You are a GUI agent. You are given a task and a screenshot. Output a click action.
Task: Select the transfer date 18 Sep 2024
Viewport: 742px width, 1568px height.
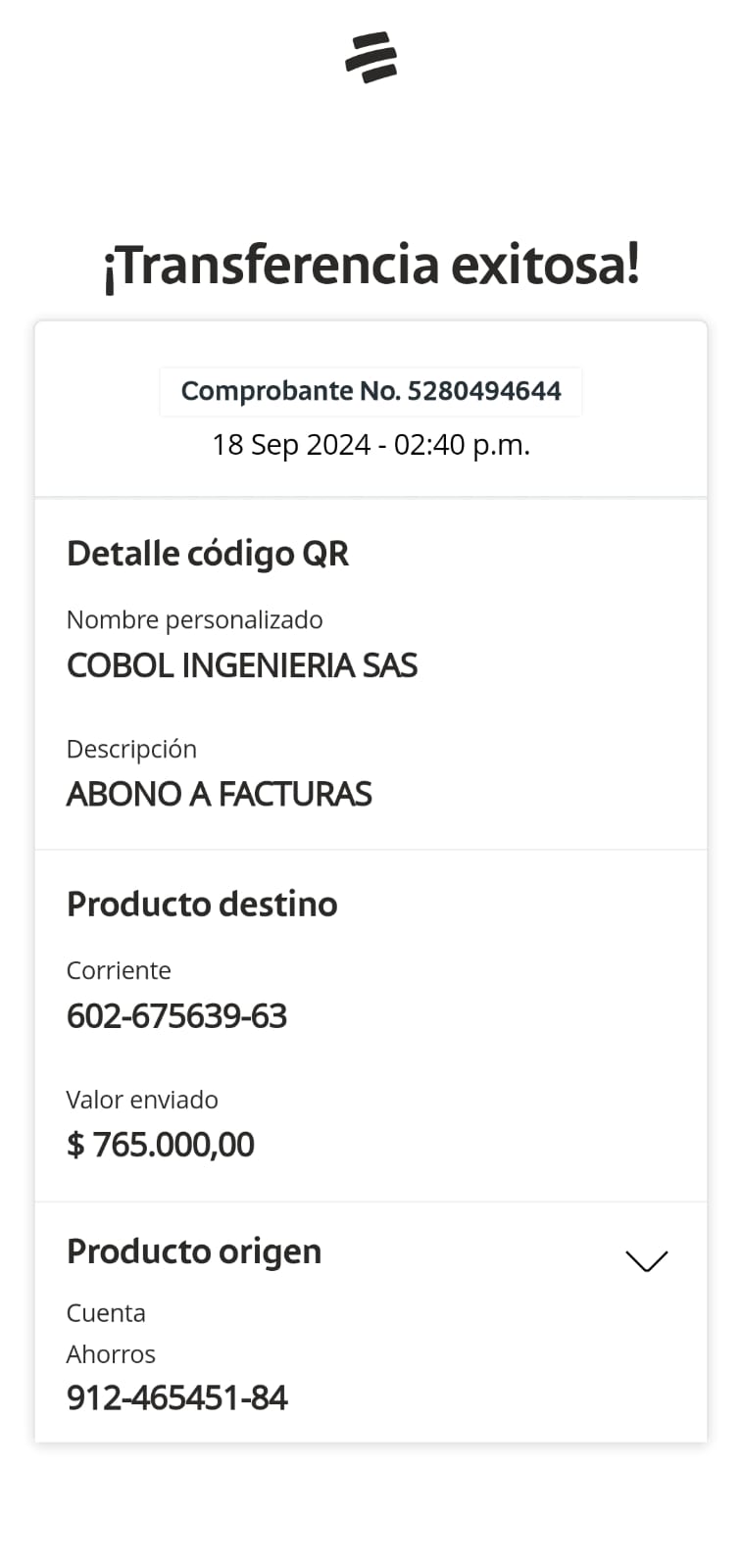(290, 445)
